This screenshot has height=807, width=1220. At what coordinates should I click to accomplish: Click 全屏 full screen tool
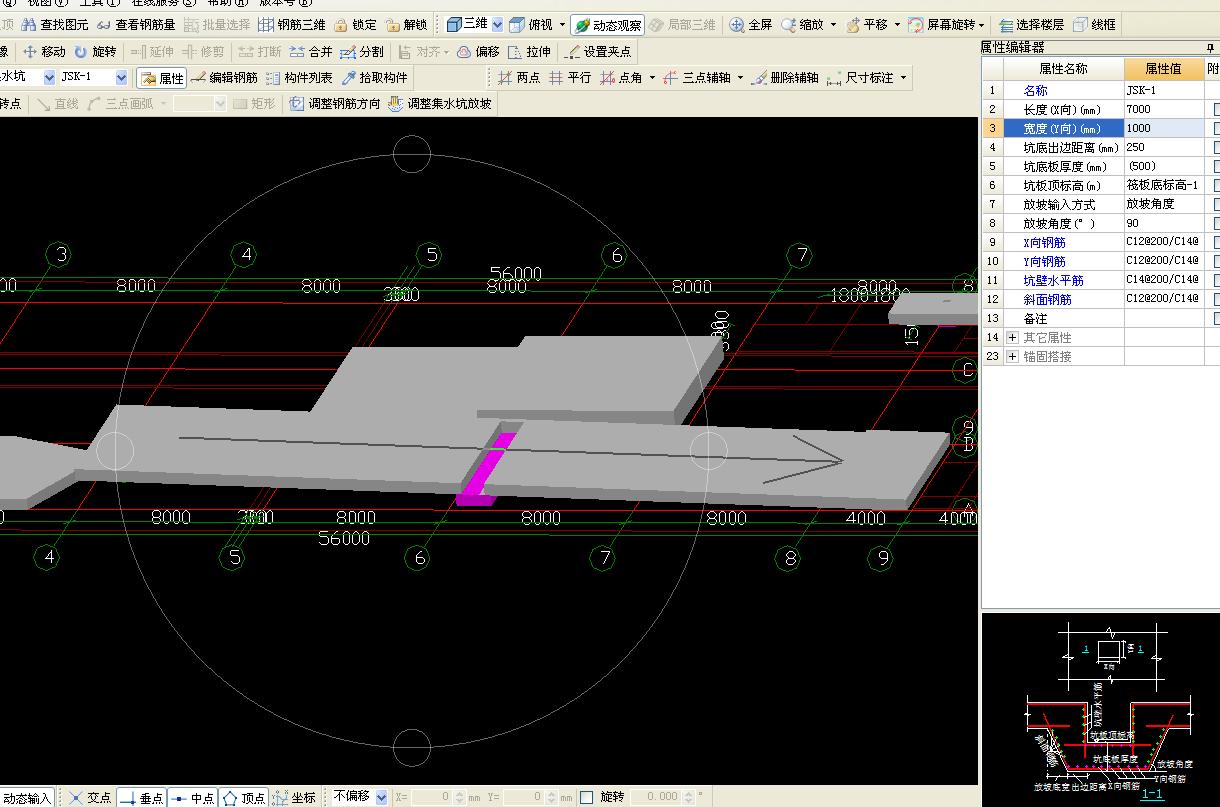751,25
